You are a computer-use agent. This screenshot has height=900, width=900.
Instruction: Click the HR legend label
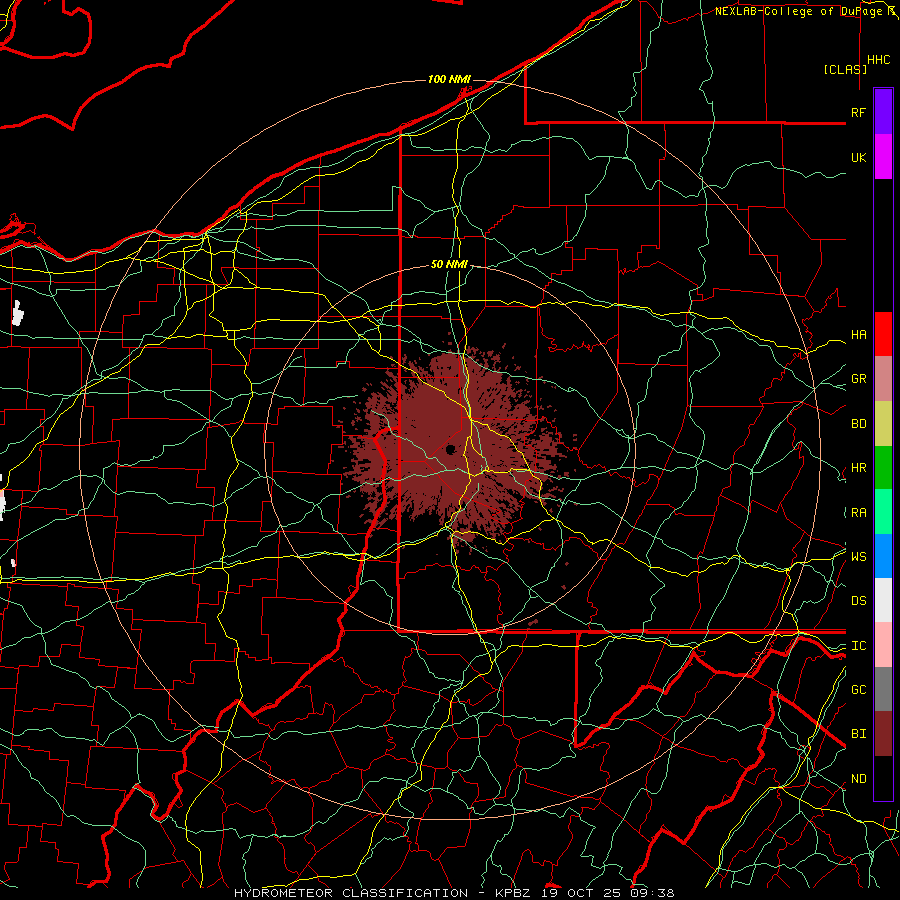[858, 468]
